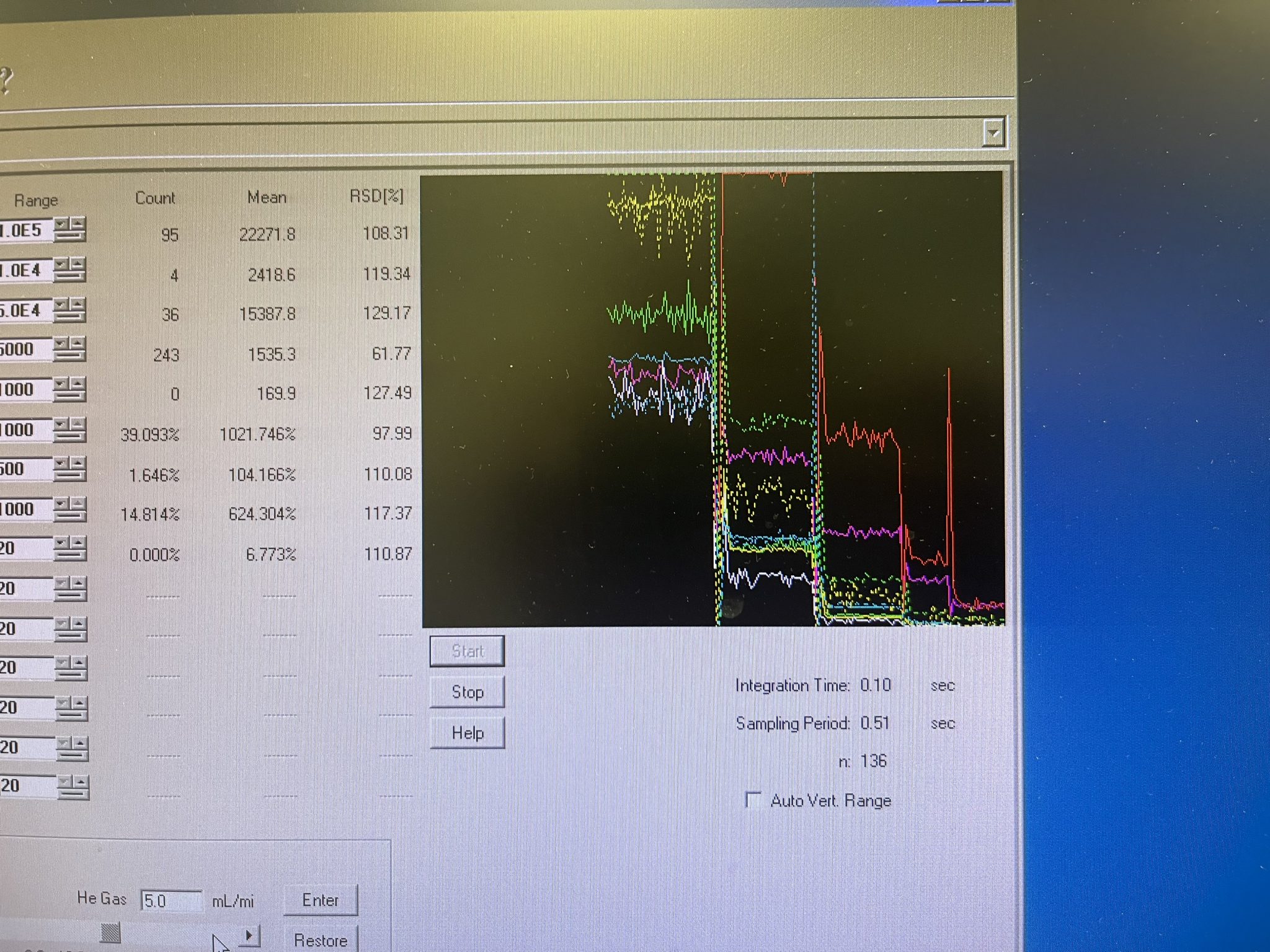Click the bar under the 1.0E5 row's stepper arrows
Screen dimensions: 1270x952
69,236
